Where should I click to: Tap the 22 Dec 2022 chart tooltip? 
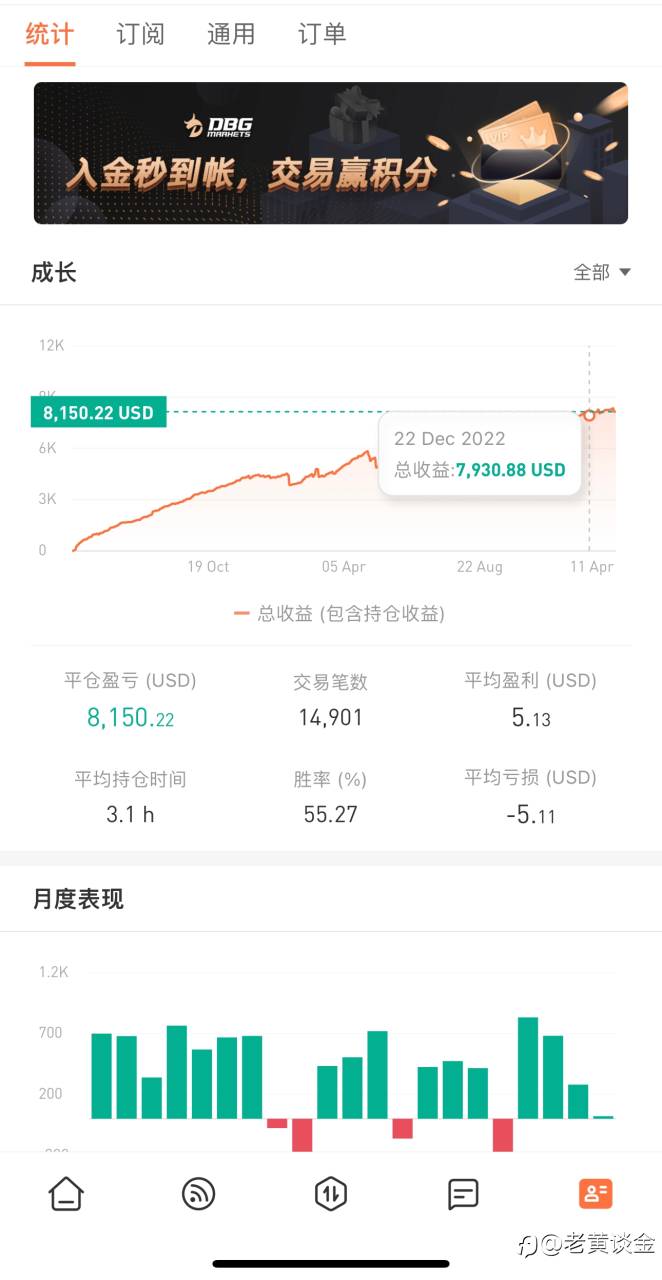[x=479, y=454]
